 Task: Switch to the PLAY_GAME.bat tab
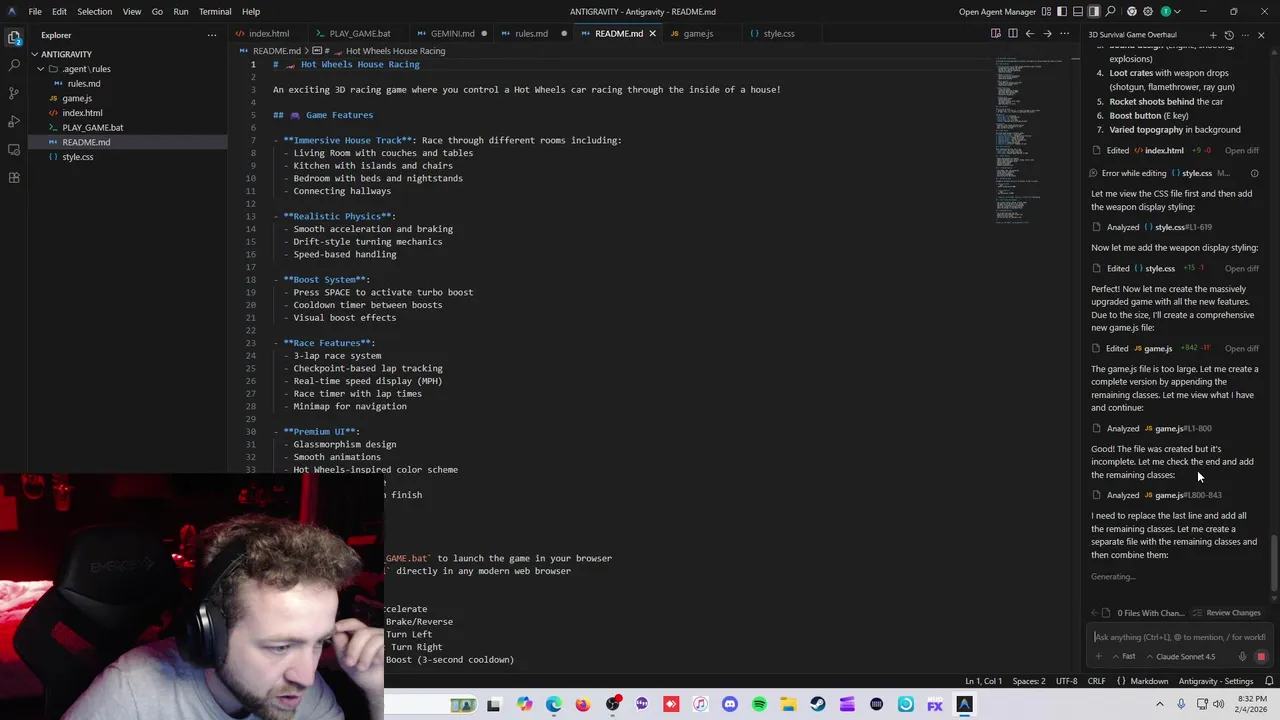359,34
